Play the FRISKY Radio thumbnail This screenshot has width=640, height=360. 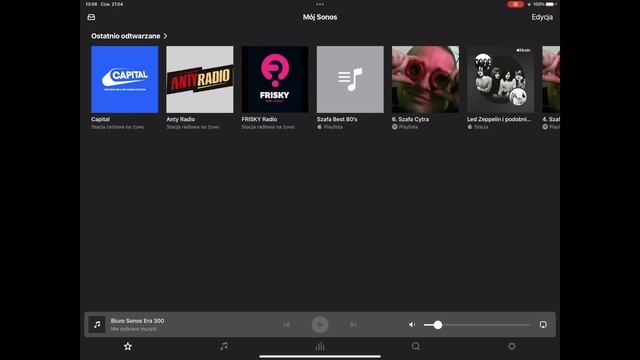275,79
